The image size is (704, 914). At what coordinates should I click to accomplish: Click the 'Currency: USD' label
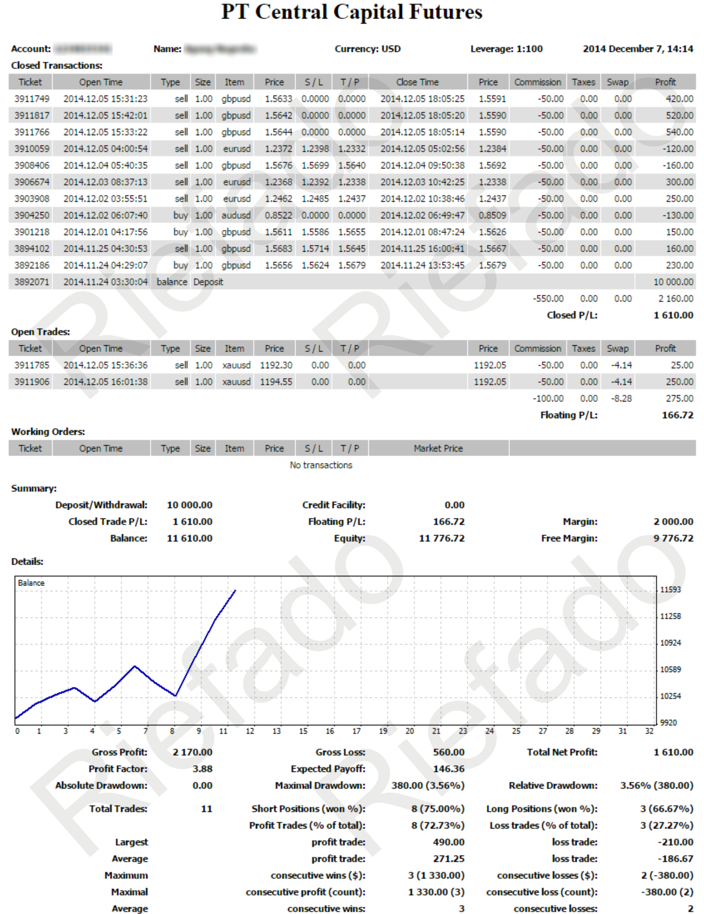click(x=368, y=49)
